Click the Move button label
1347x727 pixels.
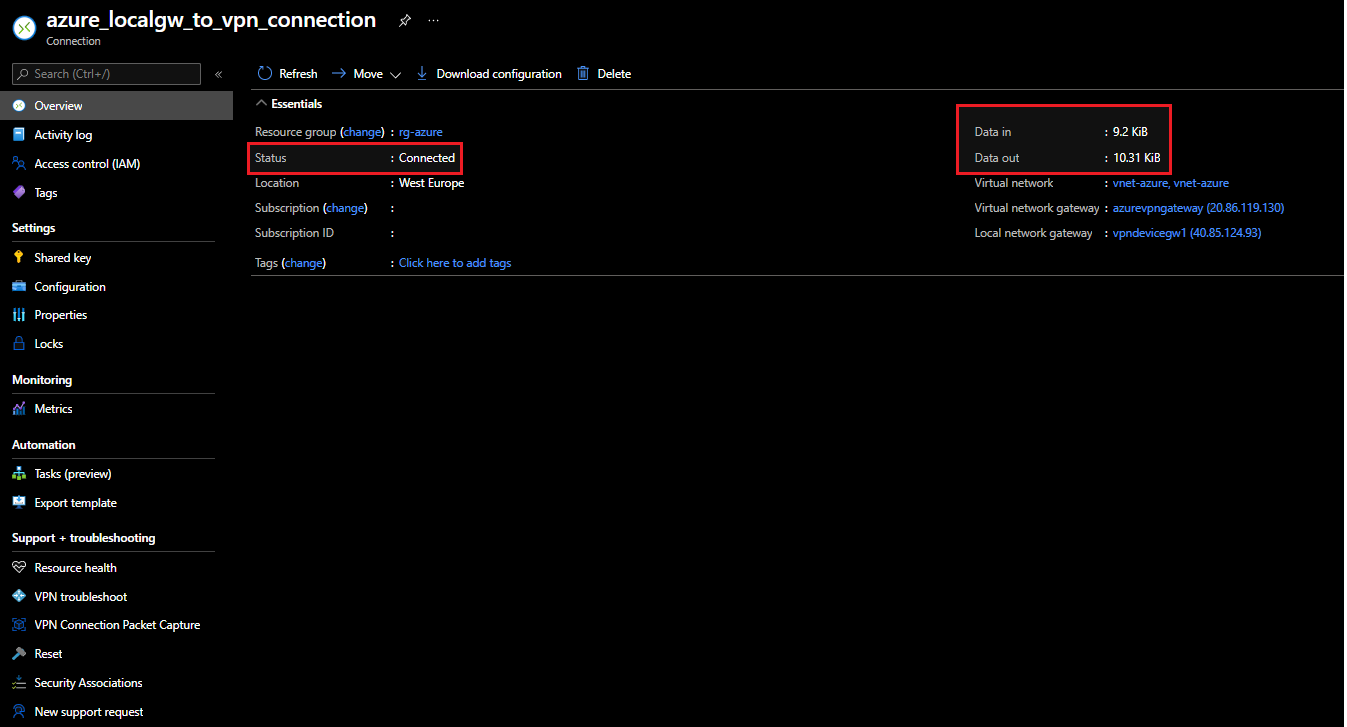pyautogui.click(x=368, y=74)
